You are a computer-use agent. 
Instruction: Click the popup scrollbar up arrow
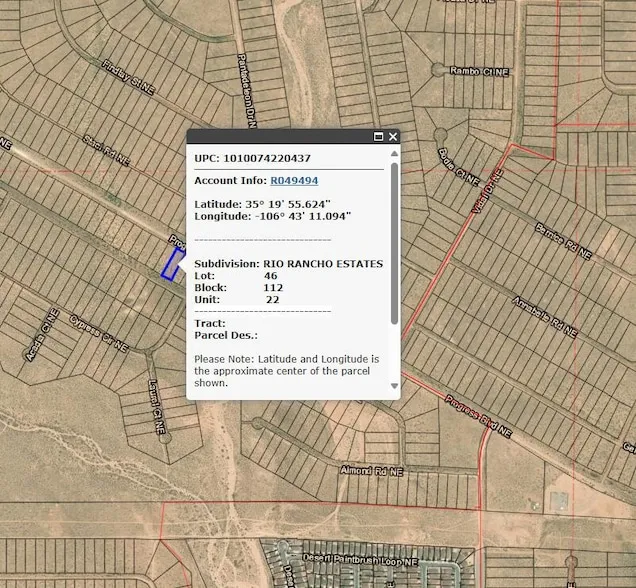click(x=394, y=155)
